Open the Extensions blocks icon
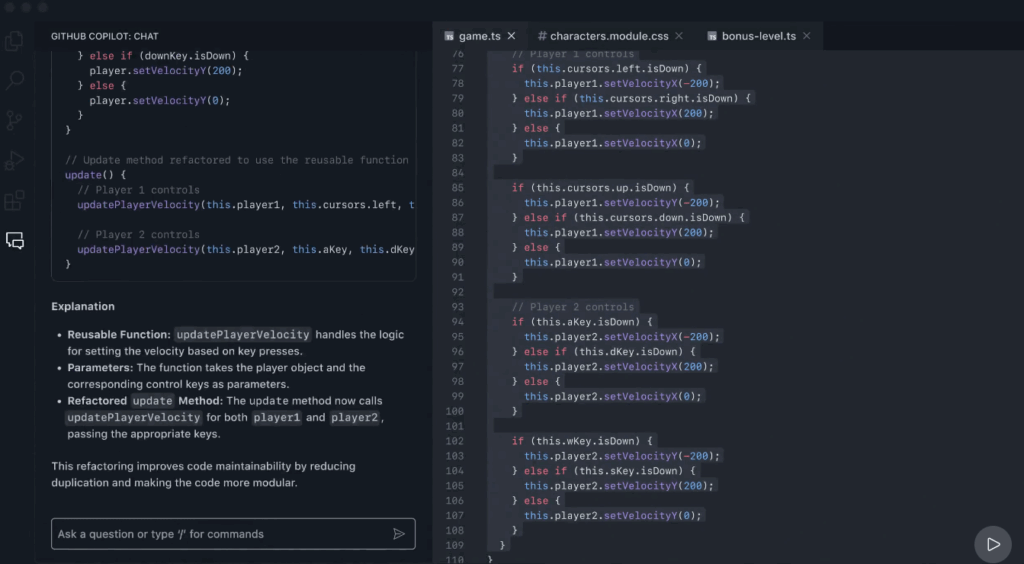Screen dimensions: 1024x564 click(x=14, y=200)
